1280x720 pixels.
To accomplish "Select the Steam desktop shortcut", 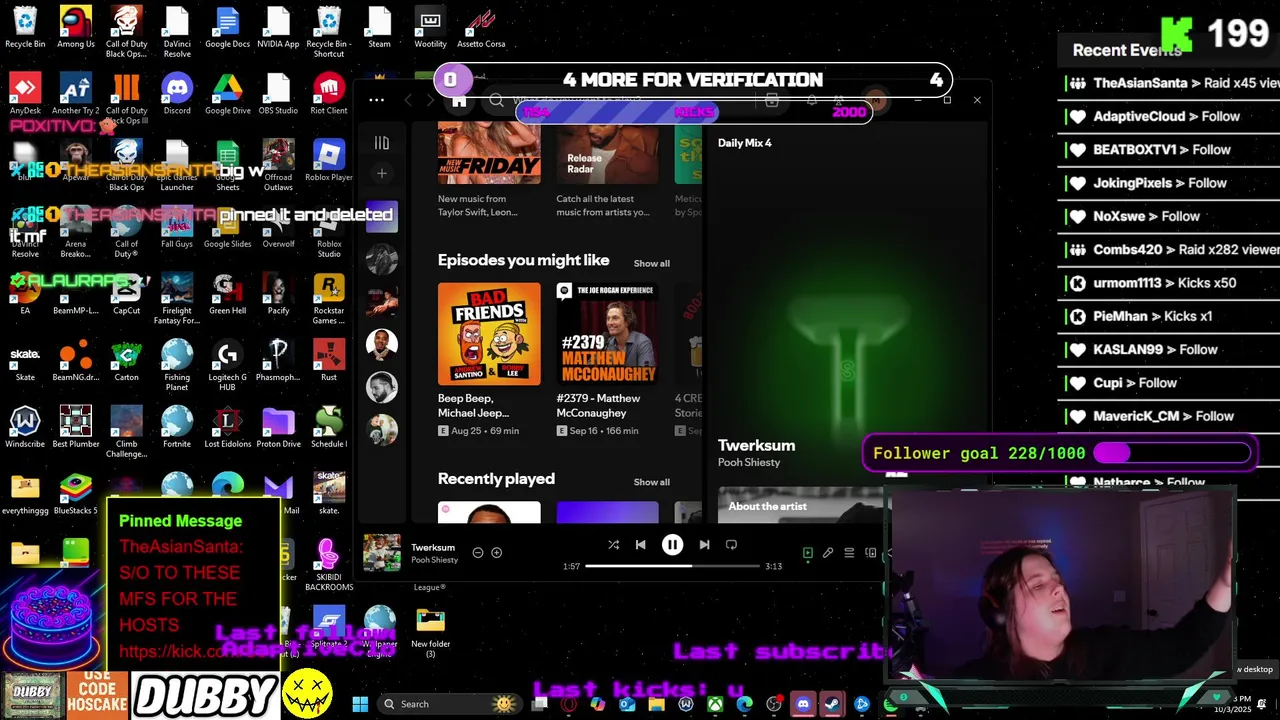I will [x=379, y=27].
